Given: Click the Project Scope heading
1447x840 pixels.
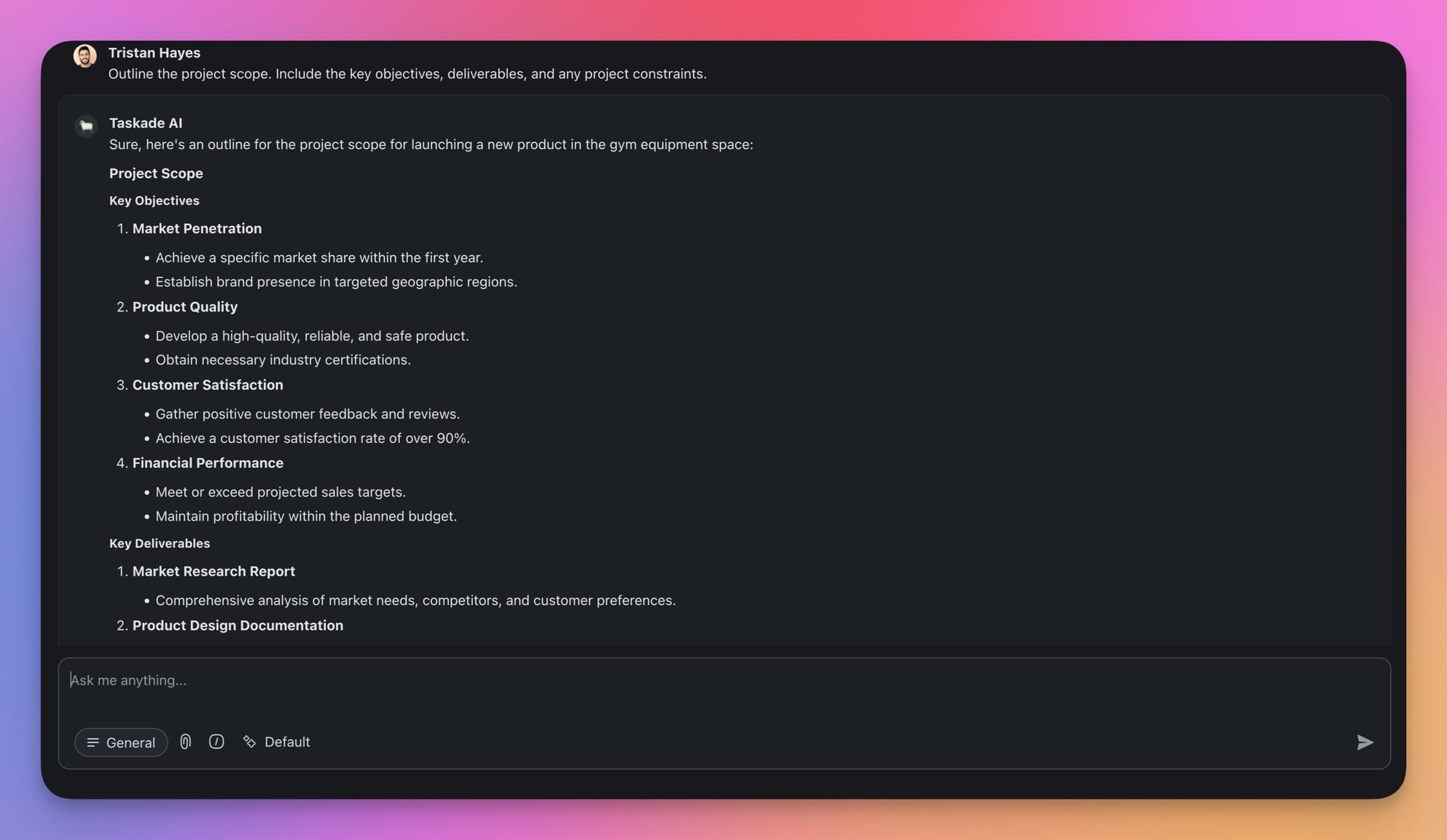Looking at the screenshot, I should click(156, 174).
